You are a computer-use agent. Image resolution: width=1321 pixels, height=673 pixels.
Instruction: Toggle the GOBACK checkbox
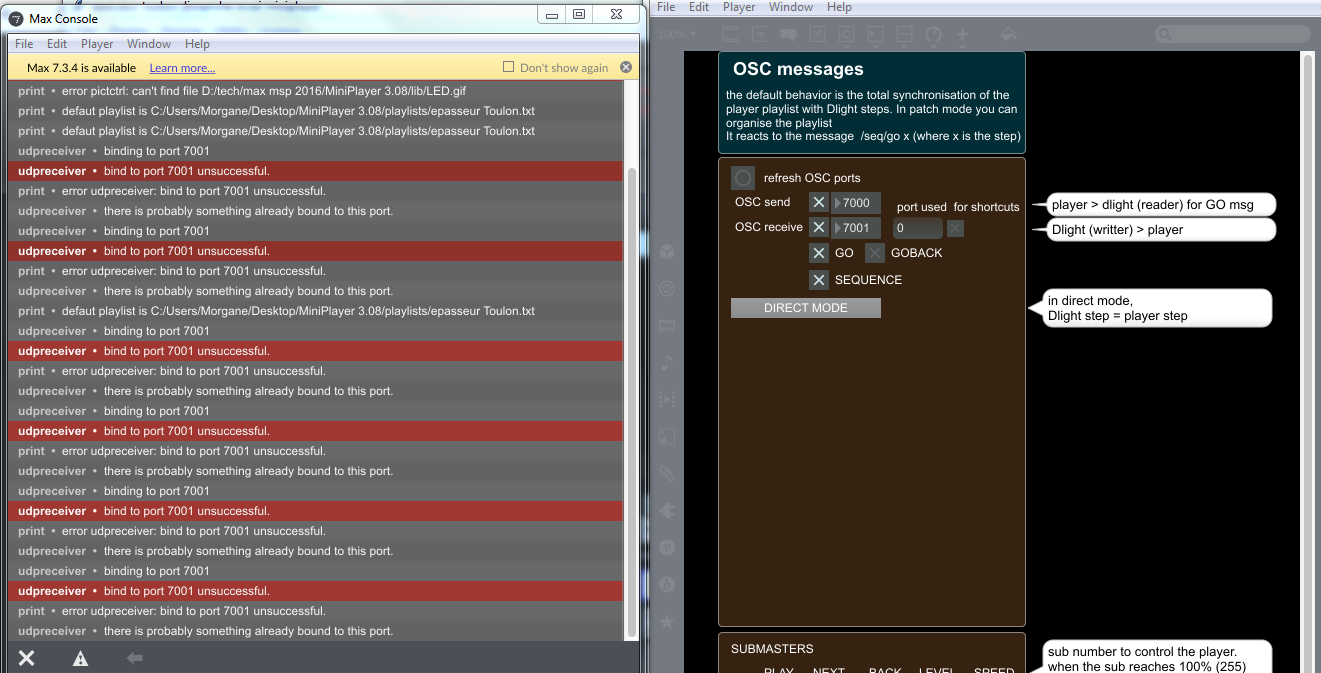point(875,253)
